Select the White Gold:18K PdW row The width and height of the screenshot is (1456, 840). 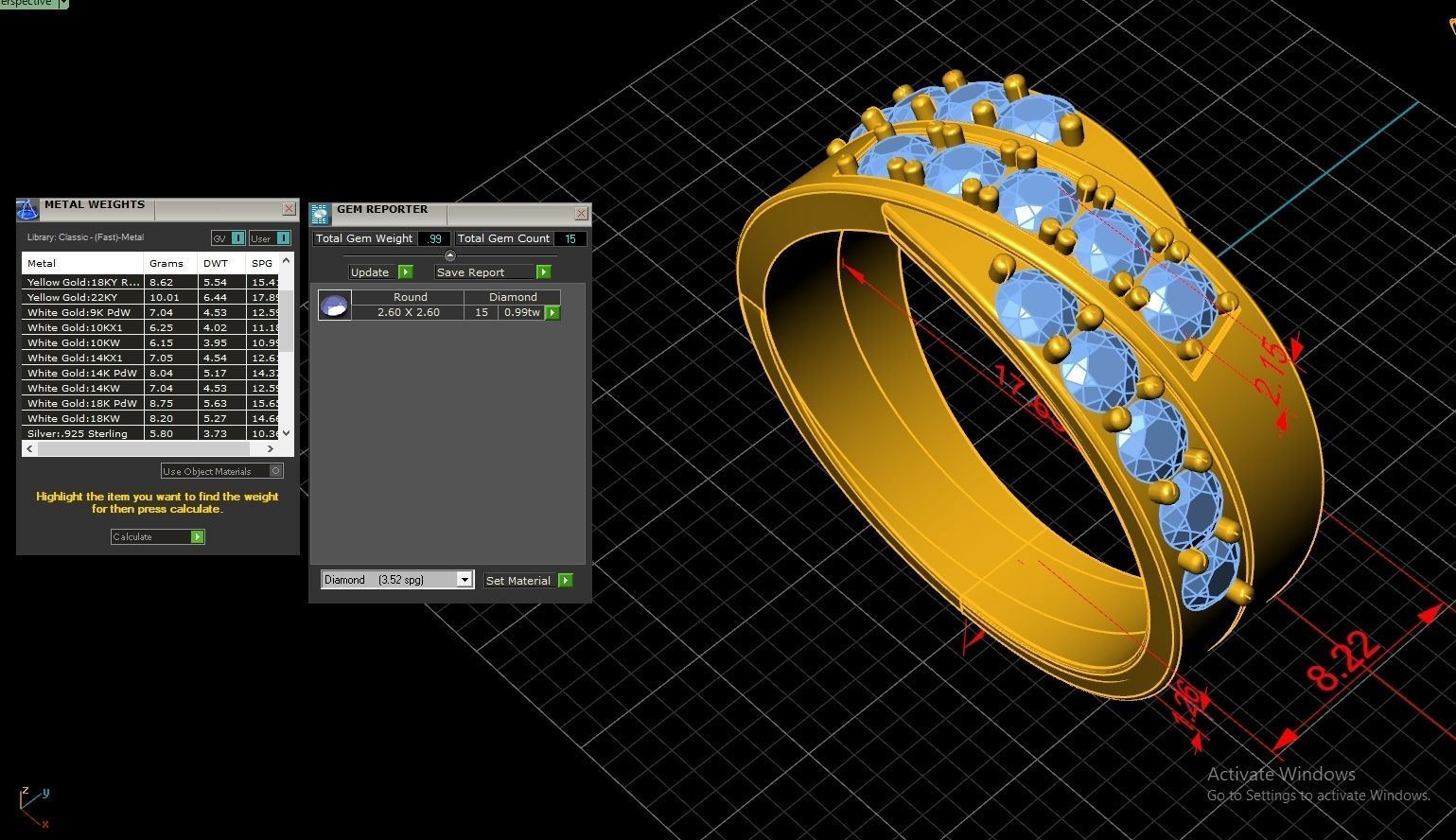tap(151, 403)
